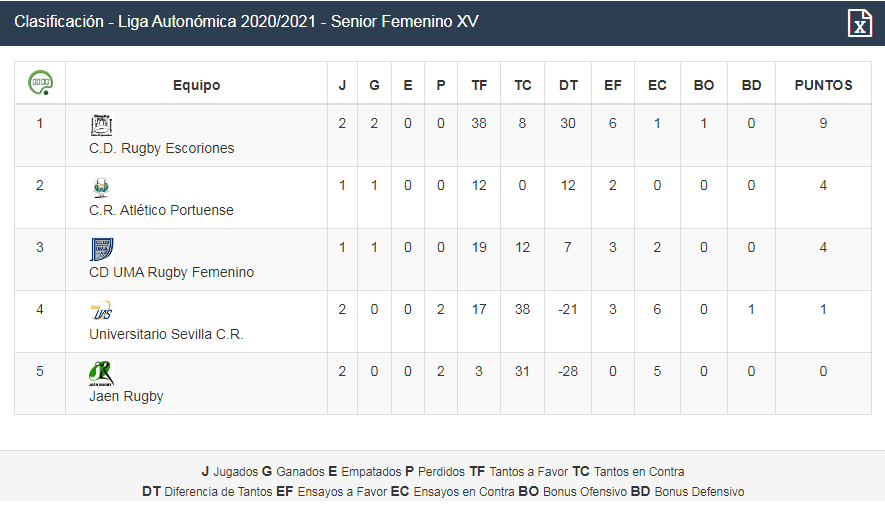This screenshot has height=518, width=885.
Task: Click the Universitario Sevilla C.R. team name
Action: pos(166,335)
